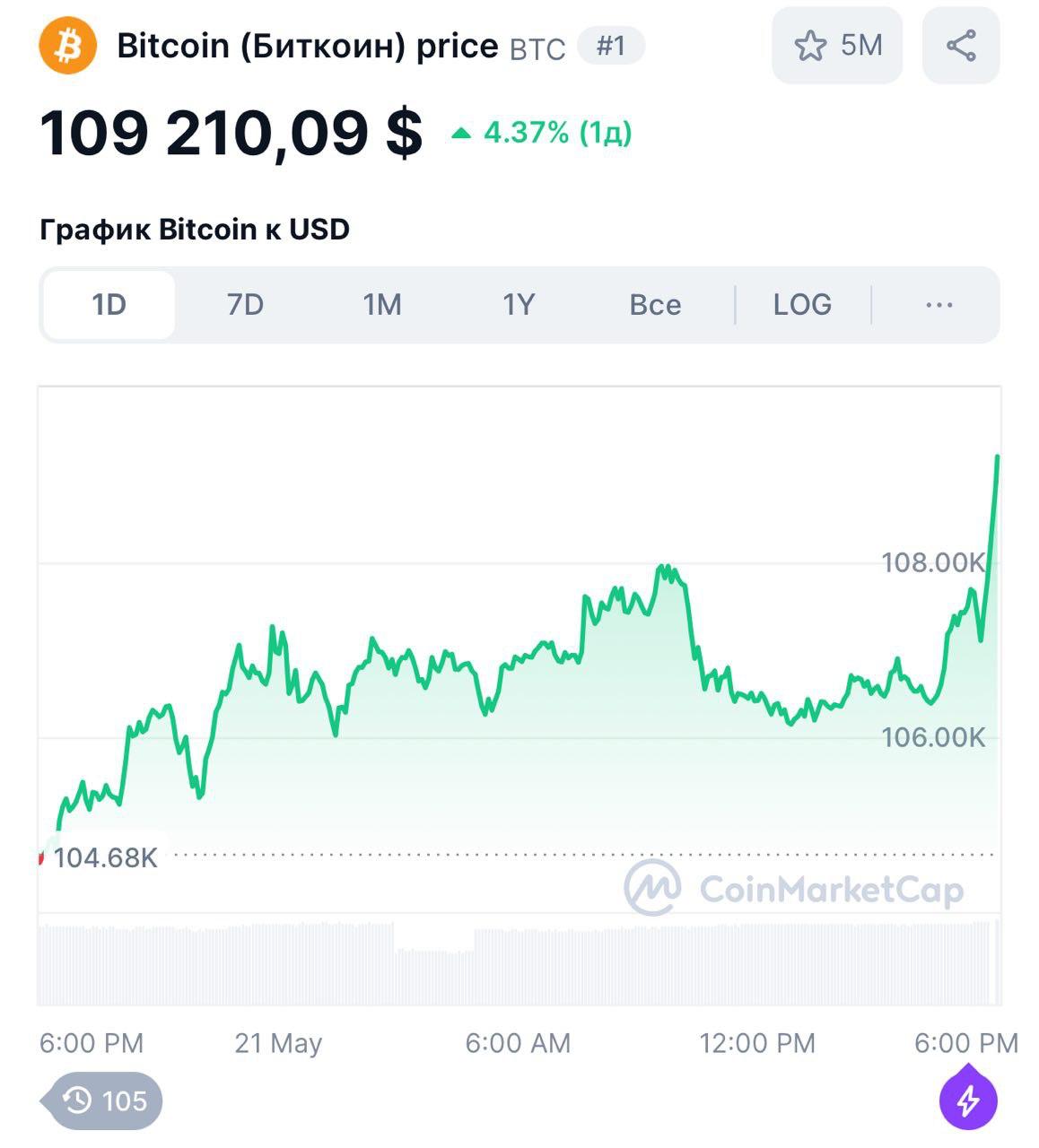The height and width of the screenshot is (1148, 1039).
Task: Open the history clock 105 badge
Action: (106, 1100)
